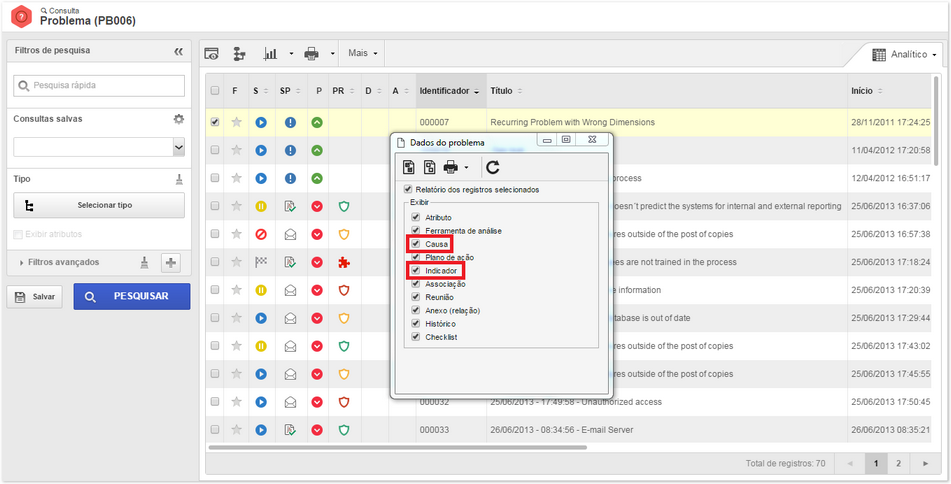Open the dialog printer dropdown arrow

click(x=466, y=167)
